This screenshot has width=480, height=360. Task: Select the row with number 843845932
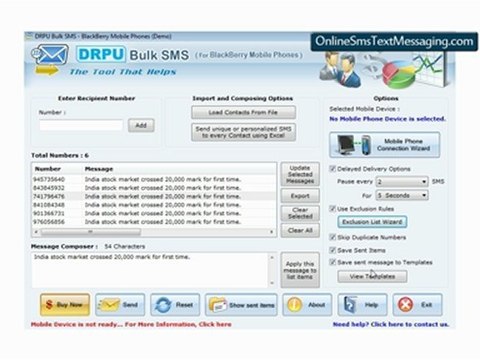[154, 188]
